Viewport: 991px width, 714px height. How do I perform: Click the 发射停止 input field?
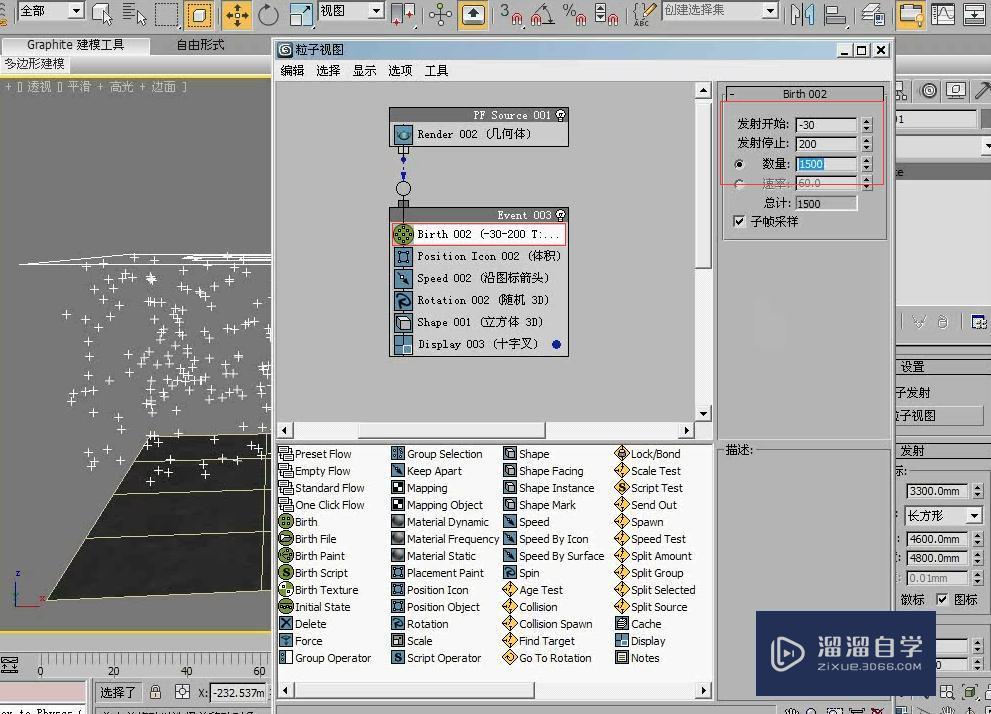click(x=825, y=144)
